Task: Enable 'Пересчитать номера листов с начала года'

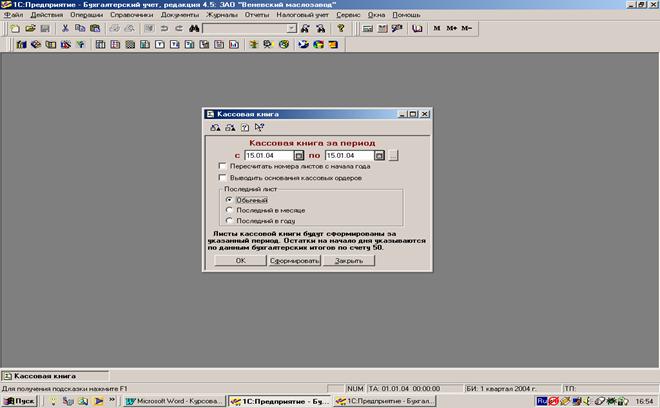Action: 222,167
